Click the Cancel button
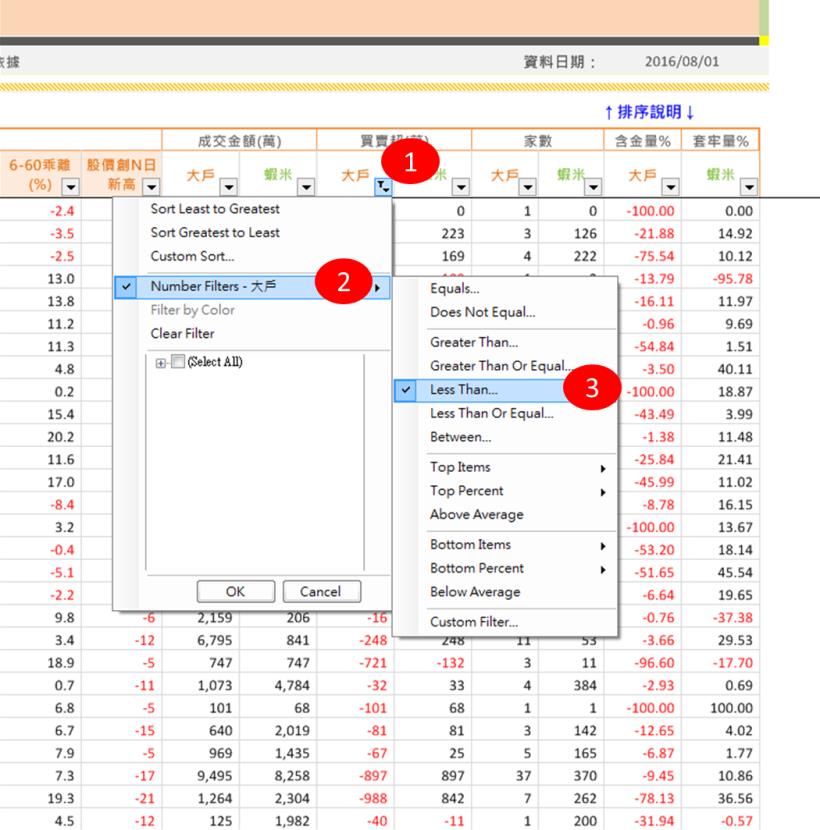 (x=321, y=591)
